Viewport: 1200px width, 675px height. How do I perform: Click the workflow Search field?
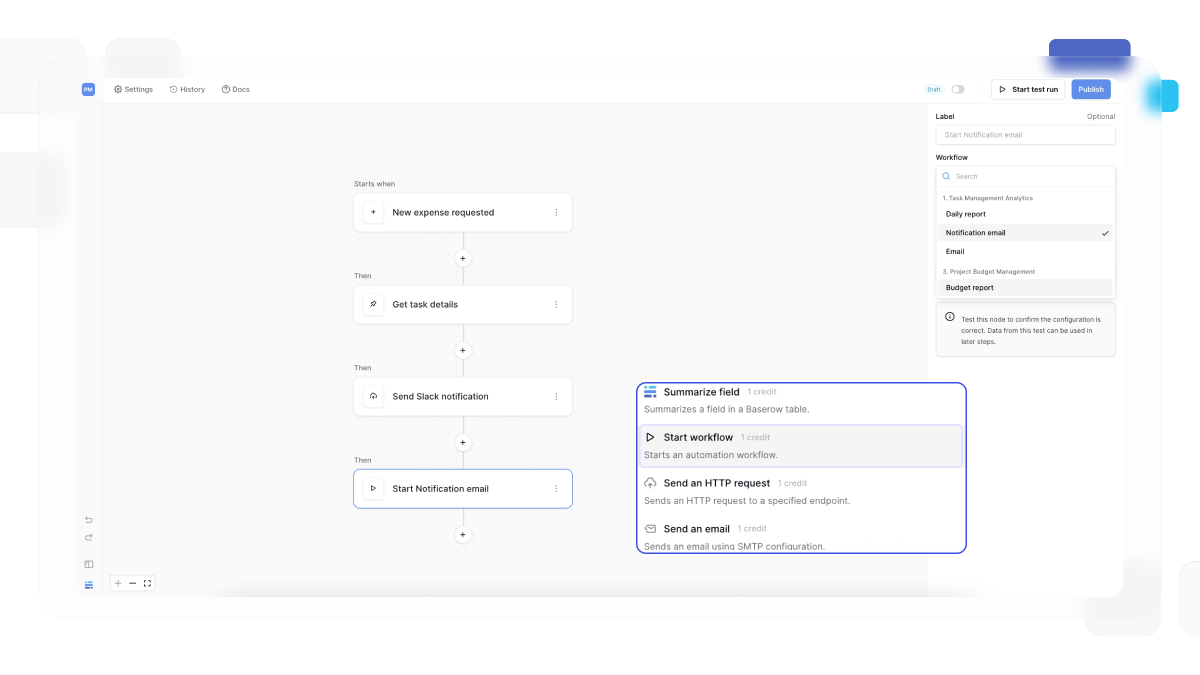tap(1025, 176)
